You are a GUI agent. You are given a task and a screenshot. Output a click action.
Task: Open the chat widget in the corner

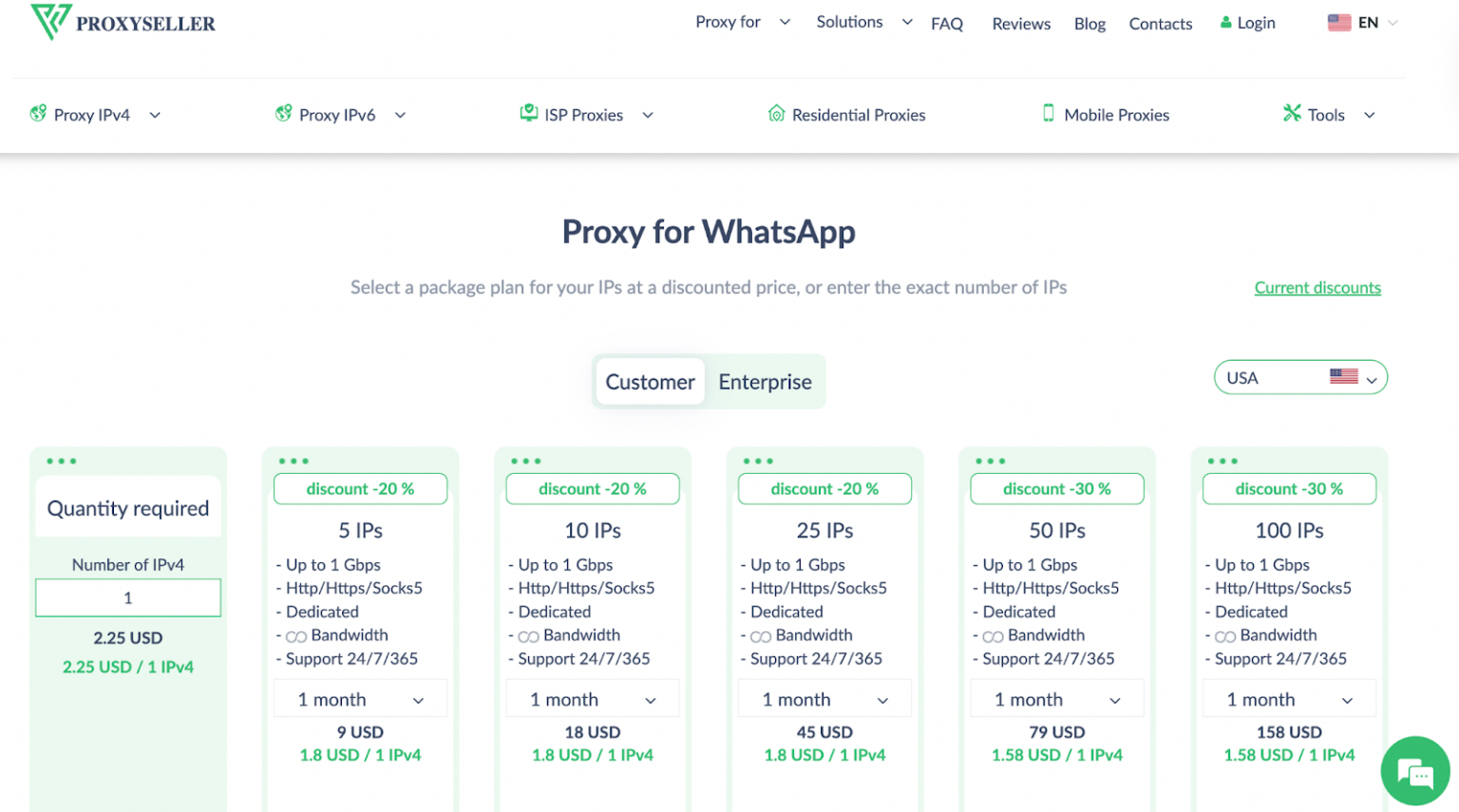(1414, 771)
